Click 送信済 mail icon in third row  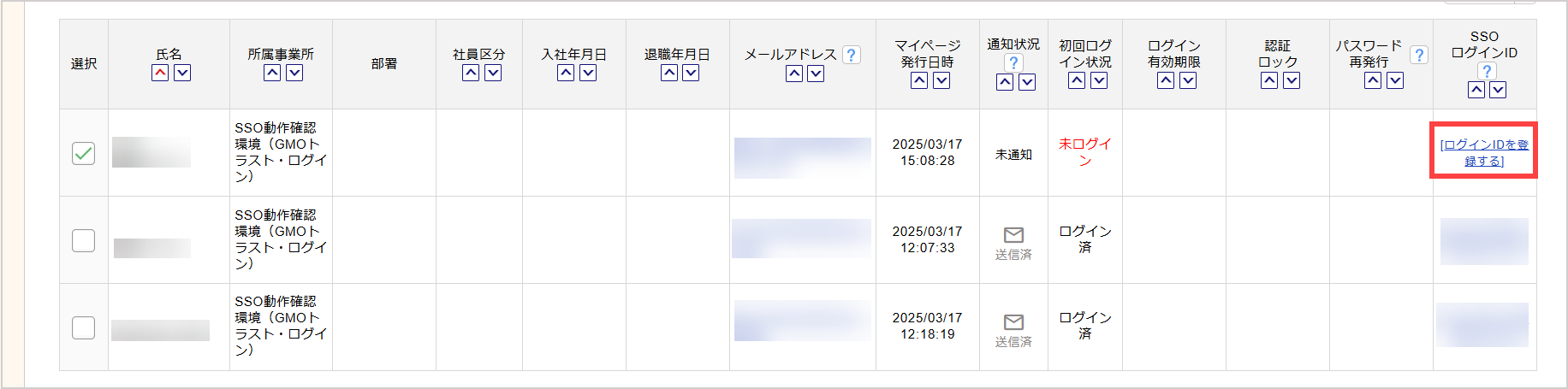[1013, 322]
